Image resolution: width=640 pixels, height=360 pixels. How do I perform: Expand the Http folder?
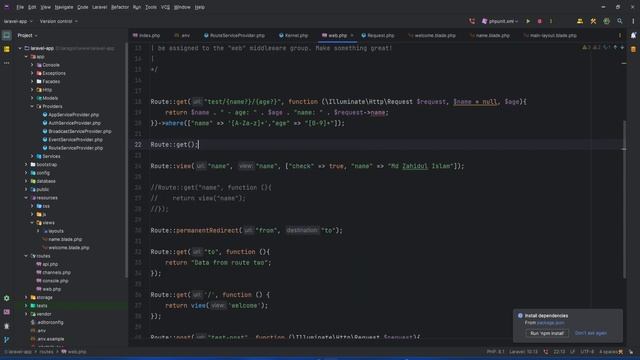point(32,90)
